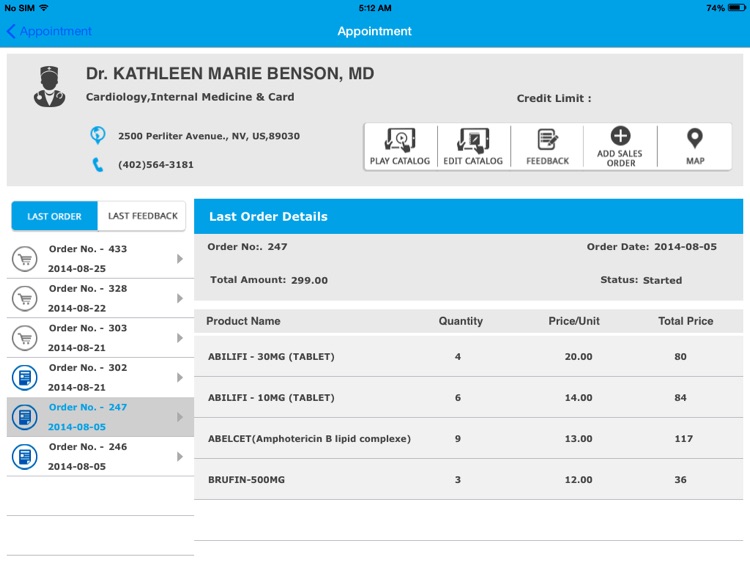Tap BRUFIN-500MG product row
750x563 pixels.
[468, 479]
